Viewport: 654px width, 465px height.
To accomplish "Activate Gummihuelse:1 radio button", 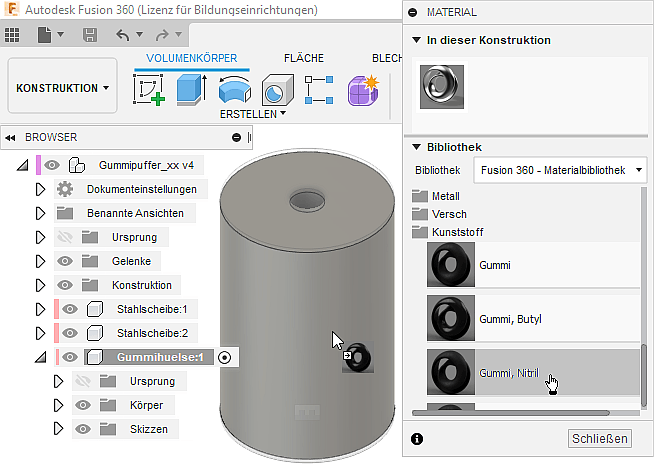I will [225, 357].
